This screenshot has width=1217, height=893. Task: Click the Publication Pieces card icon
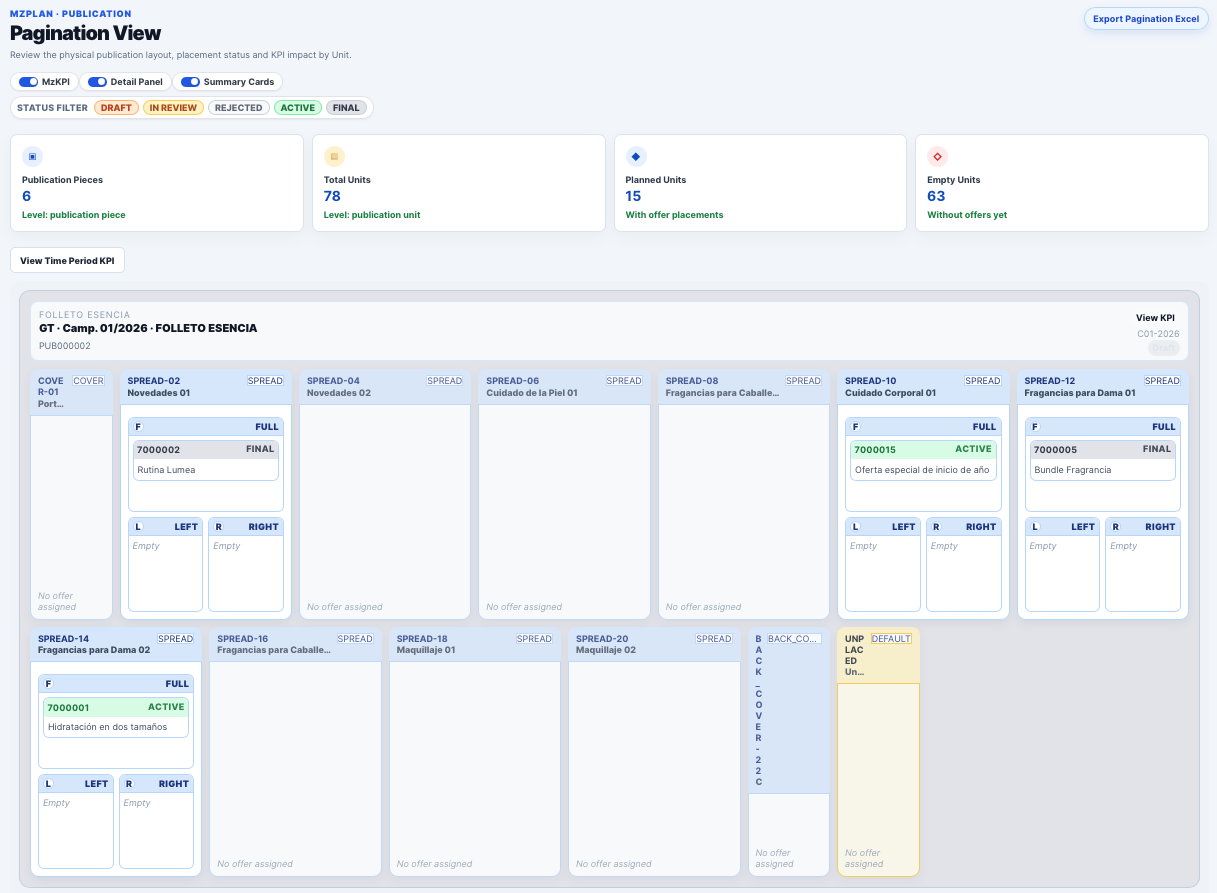[x=33, y=156]
